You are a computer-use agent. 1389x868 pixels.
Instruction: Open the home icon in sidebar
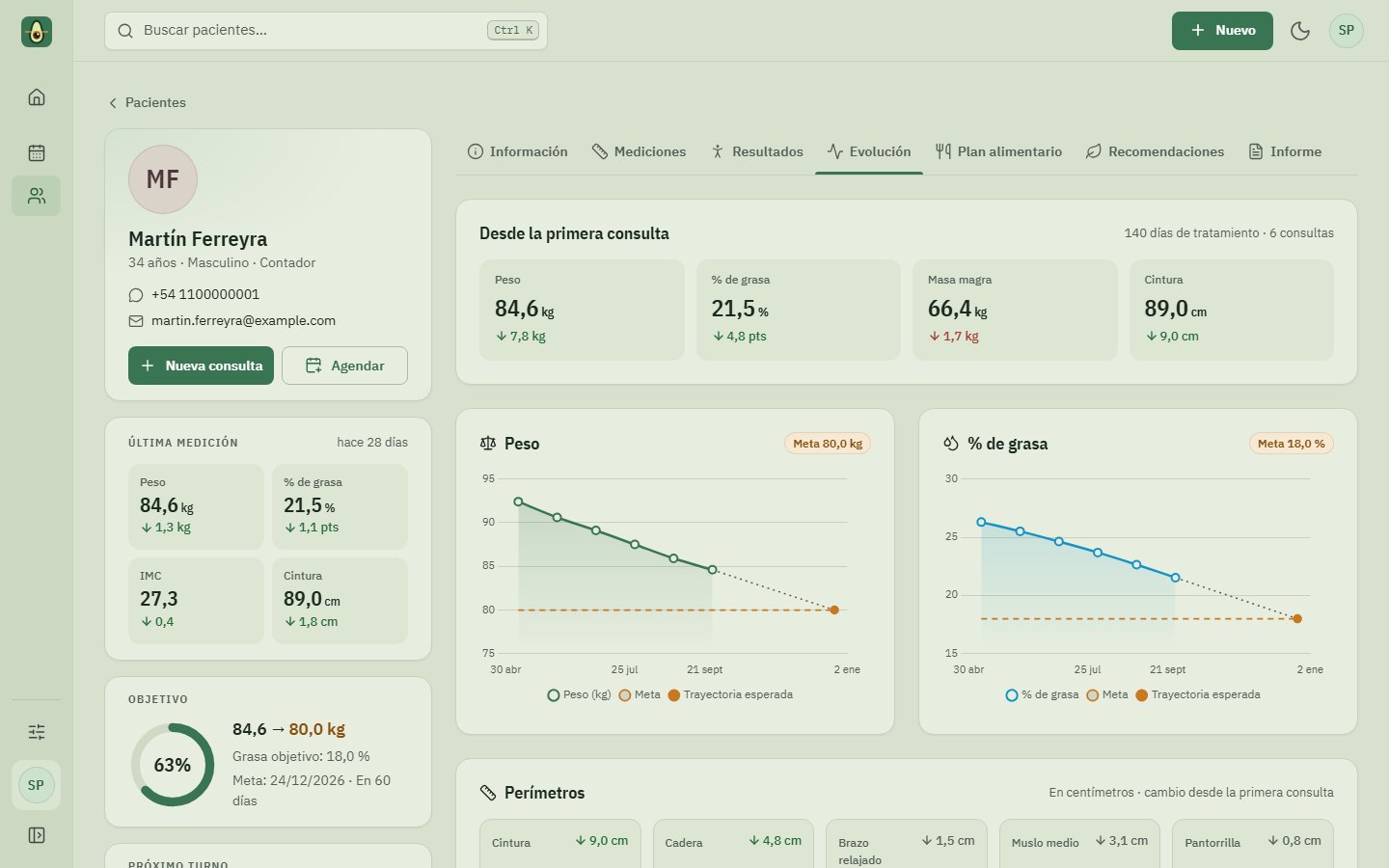(x=37, y=96)
